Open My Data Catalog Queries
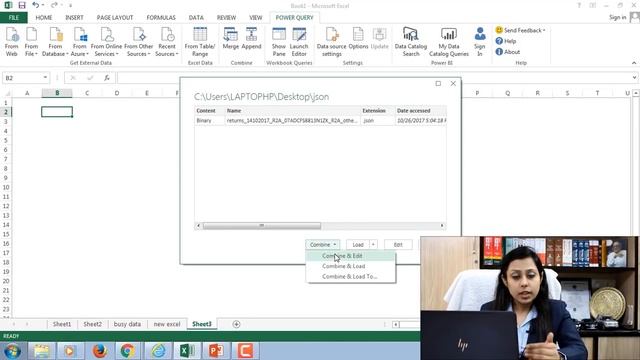Image resolution: width=640 pixels, height=360 pixels. pyautogui.click(x=449, y=42)
